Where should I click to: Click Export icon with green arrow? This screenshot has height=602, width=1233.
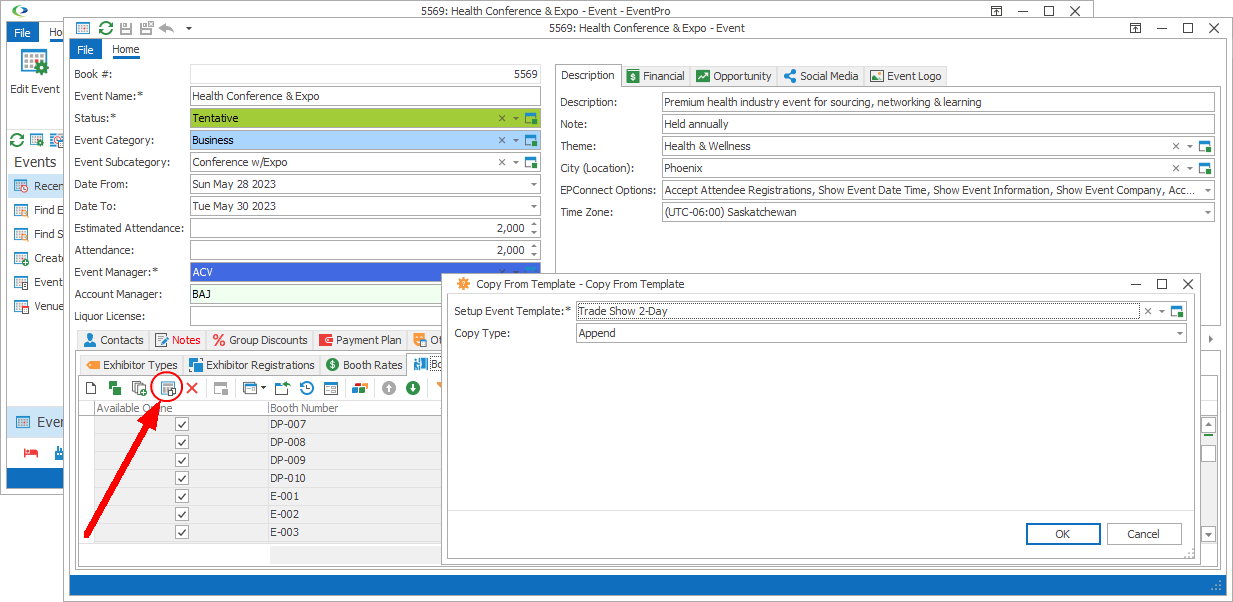click(x=283, y=388)
